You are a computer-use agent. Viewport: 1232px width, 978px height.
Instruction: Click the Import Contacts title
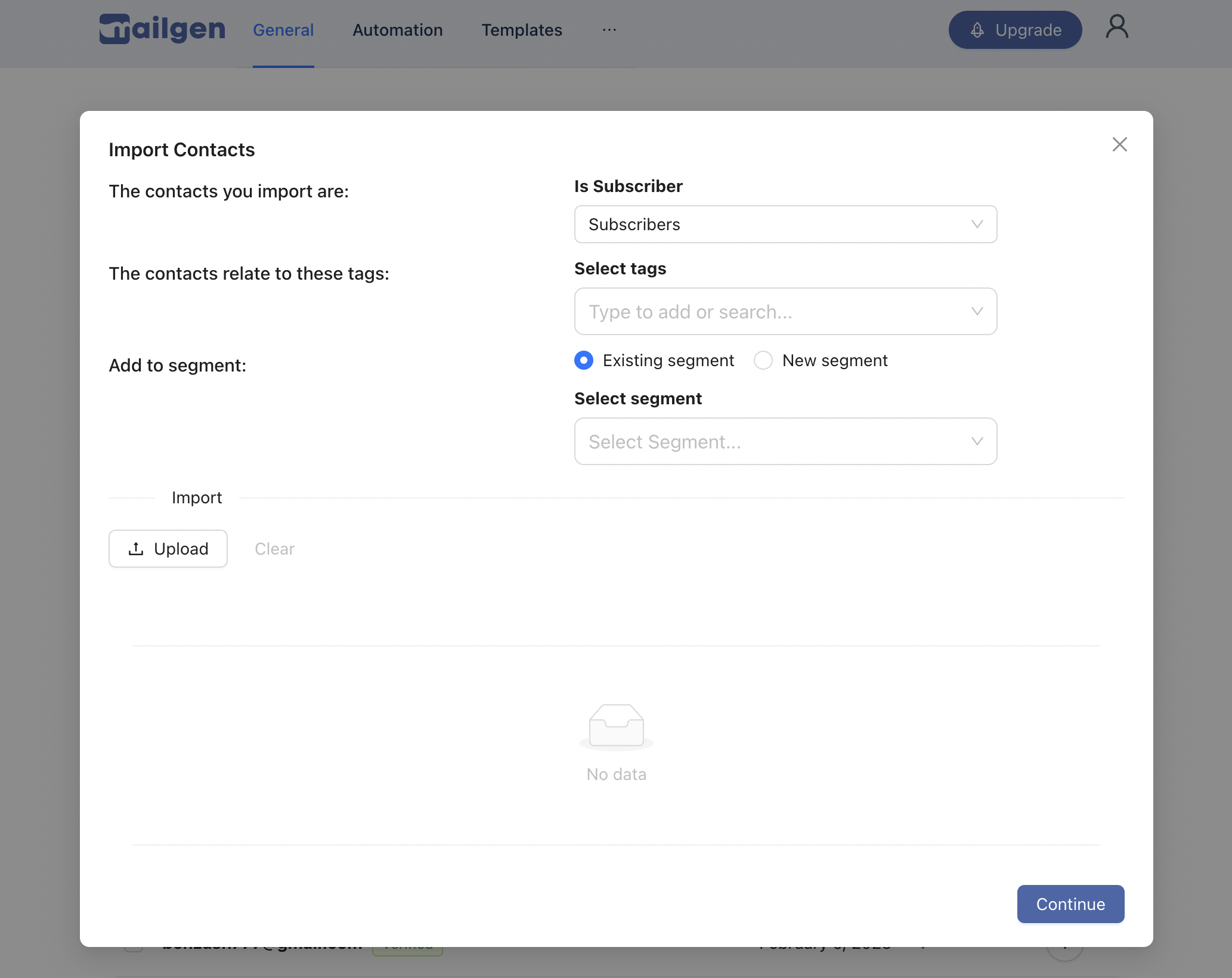click(182, 150)
